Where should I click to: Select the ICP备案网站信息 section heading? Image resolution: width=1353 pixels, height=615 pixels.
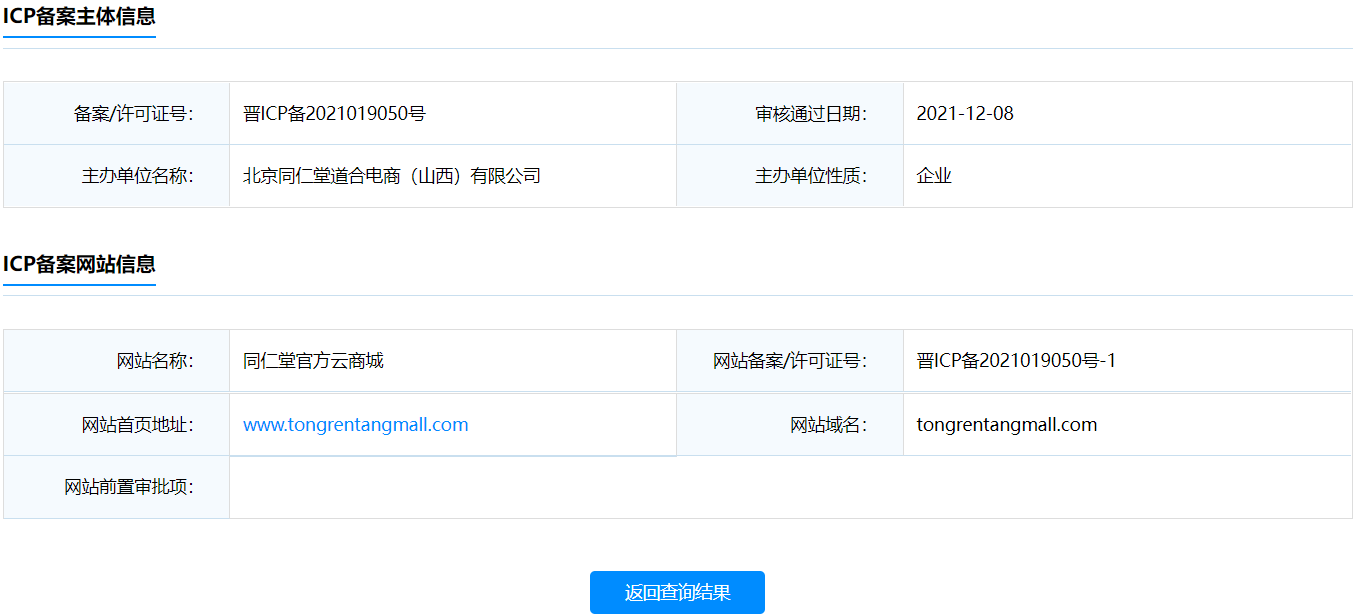[79, 265]
